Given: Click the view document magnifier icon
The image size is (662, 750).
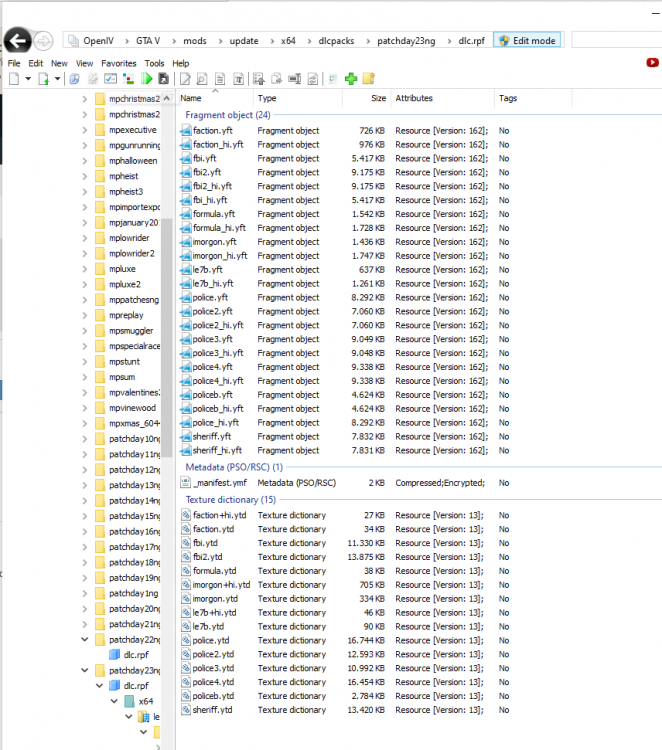Looking at the screenshot, I should tap(202, 79).
